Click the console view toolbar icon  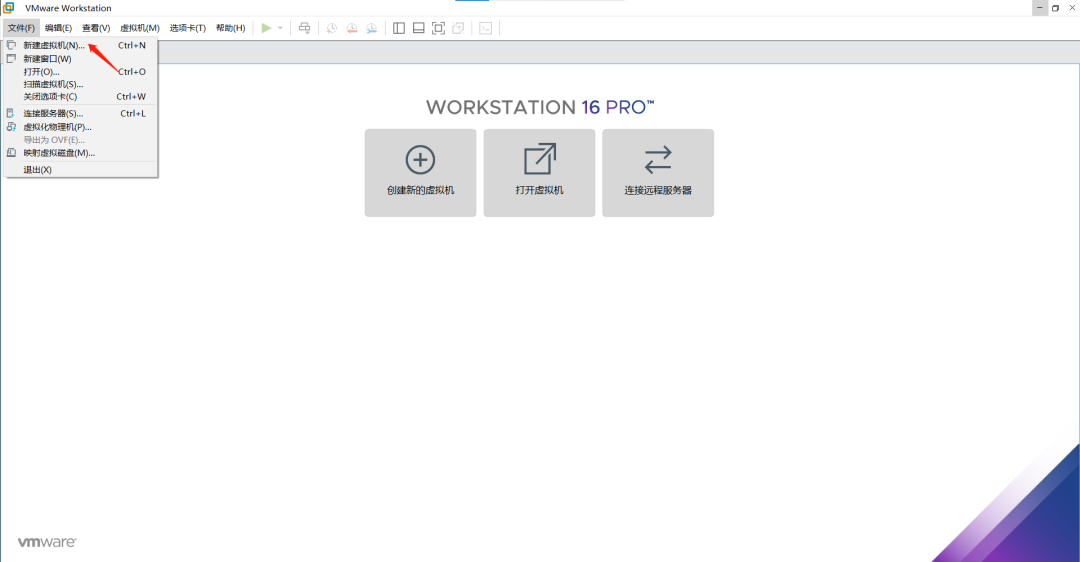[x=486, y=28]
